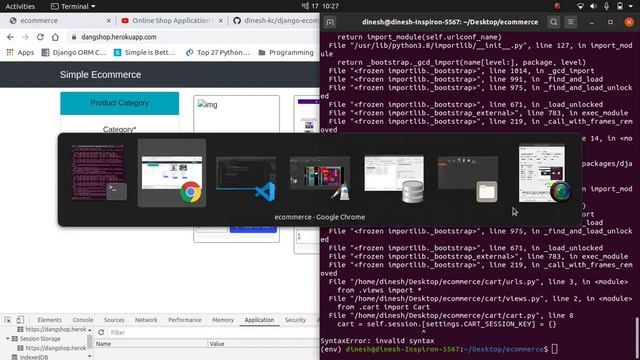Open the terminal hamburger menu

click(571, 22)
